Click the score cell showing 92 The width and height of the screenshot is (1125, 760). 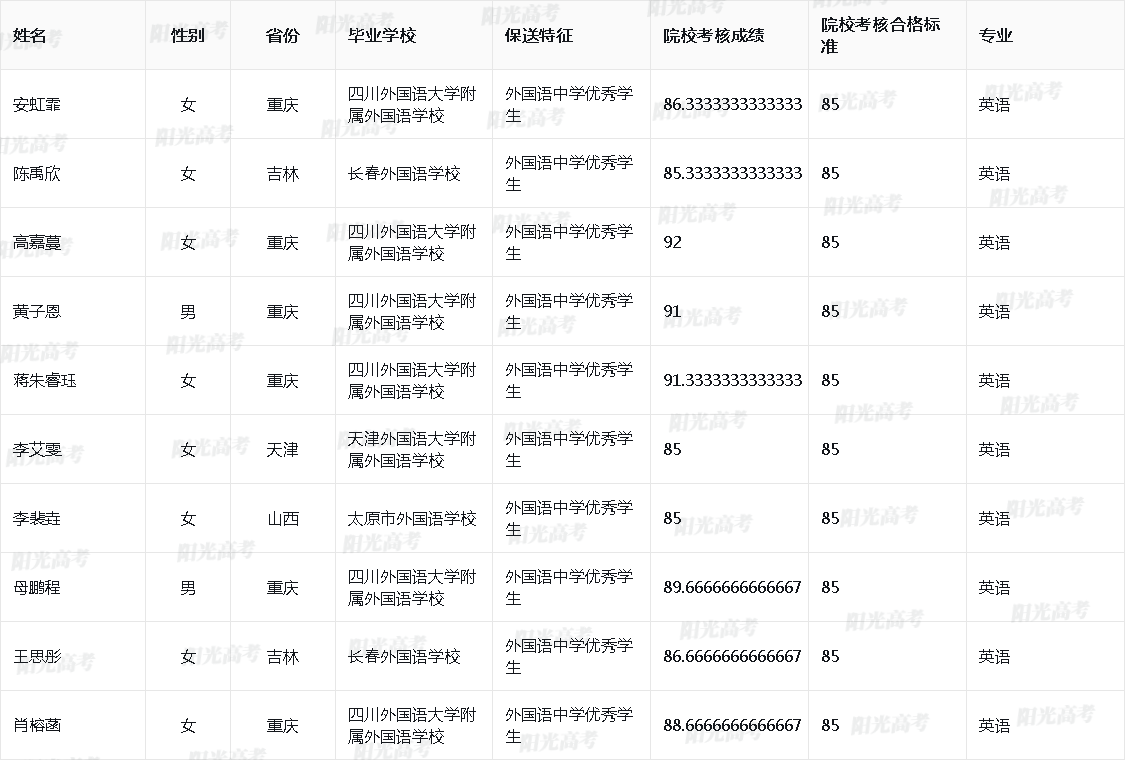click(673, 242)
